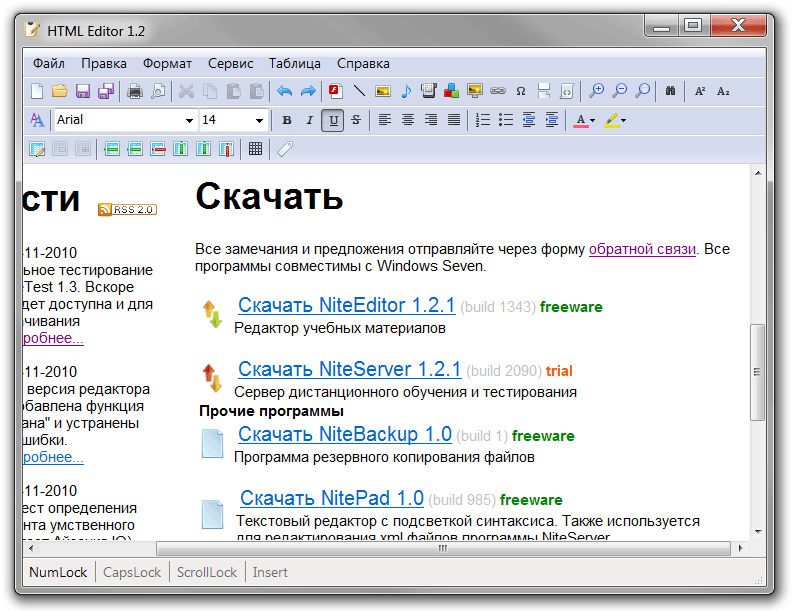Open a file using the folder icon
The height and width of the screenshot is (611, 792).
(x=60, y=91)
